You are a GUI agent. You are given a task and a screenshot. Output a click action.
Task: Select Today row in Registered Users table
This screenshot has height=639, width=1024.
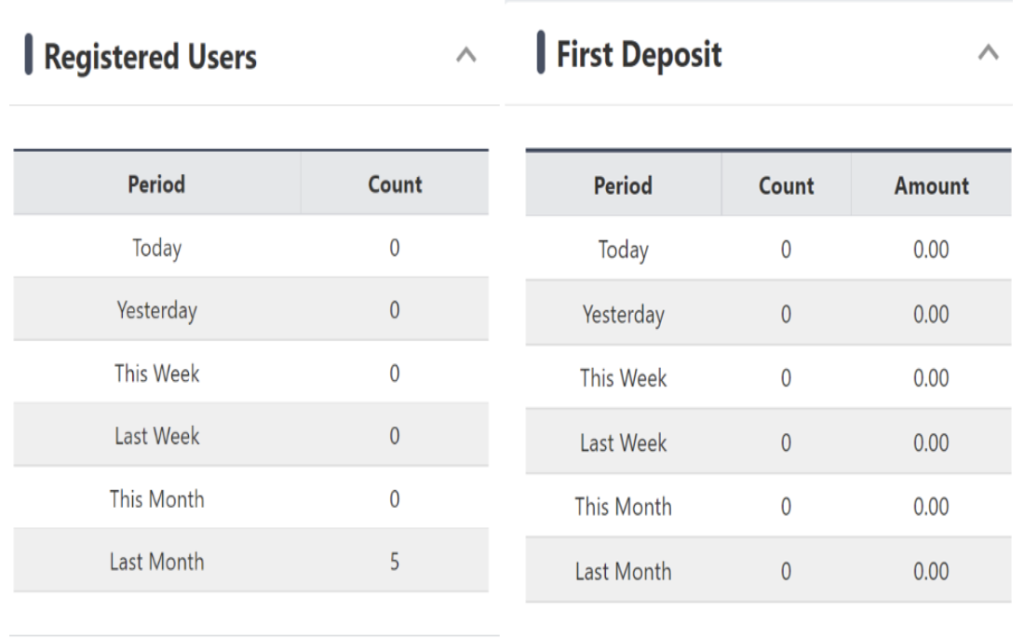tap(157, 247)
